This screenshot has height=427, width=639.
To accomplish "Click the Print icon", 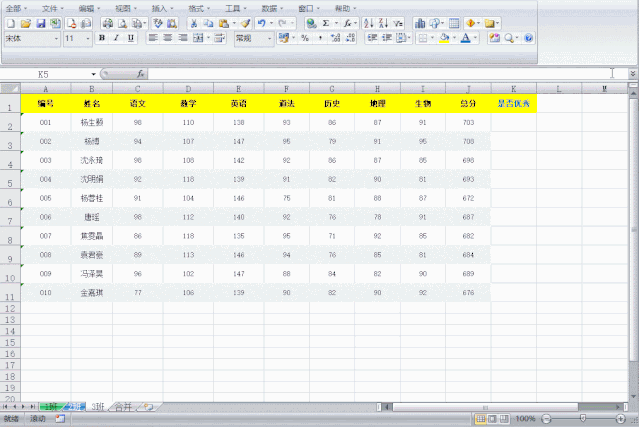I will click(108, 24).
